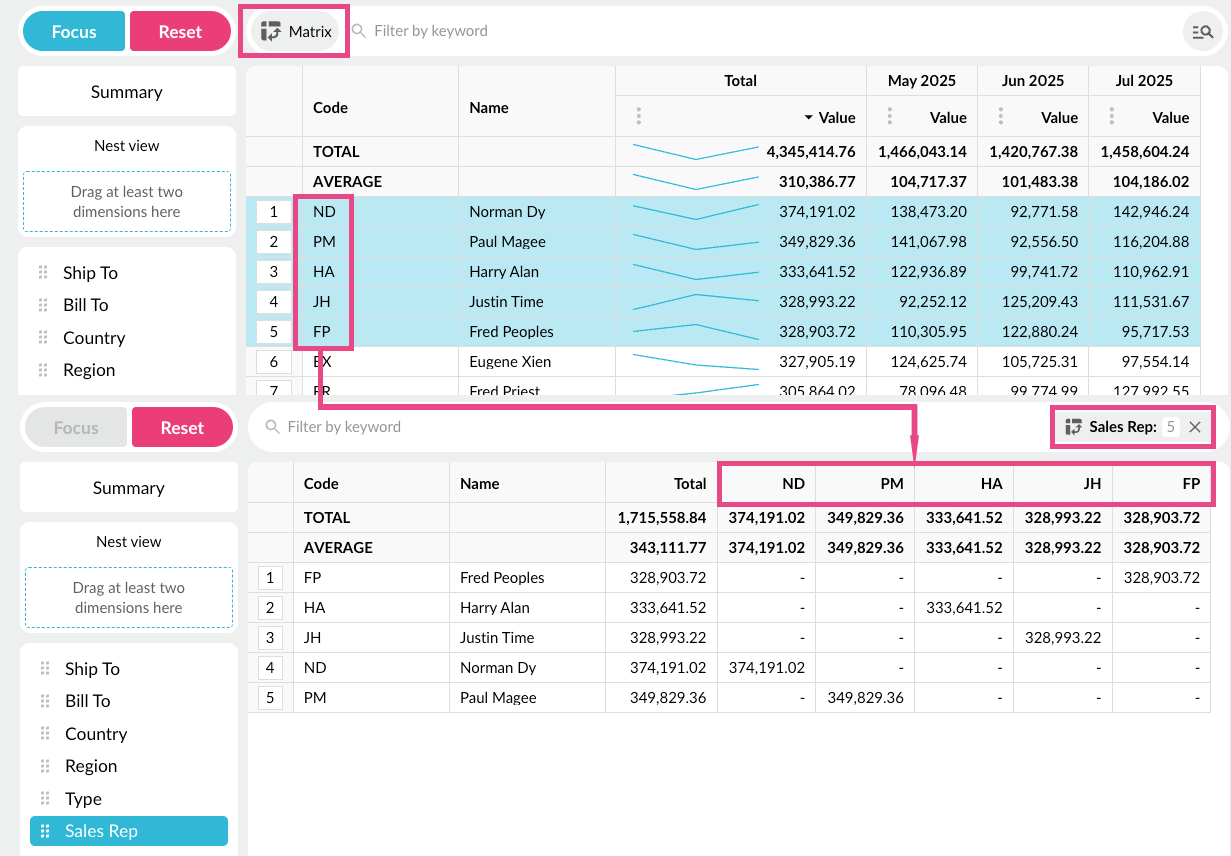1231x856 pixels.
Task: Select row number 6 box for Eugene Xien
Action: (273, 362)
